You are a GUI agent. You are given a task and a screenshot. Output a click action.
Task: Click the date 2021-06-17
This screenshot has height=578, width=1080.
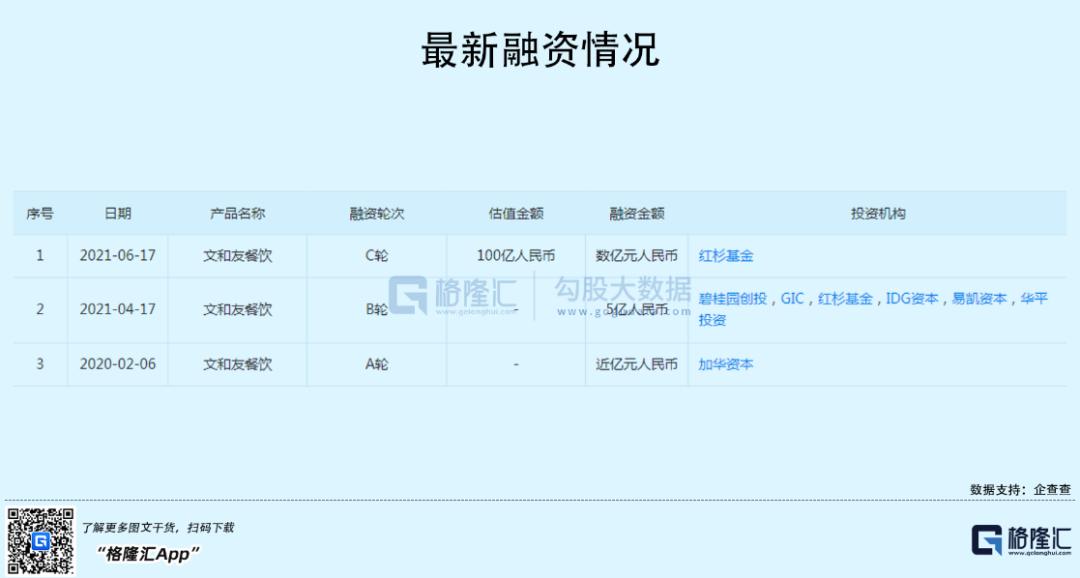click(x=118, y=256)
